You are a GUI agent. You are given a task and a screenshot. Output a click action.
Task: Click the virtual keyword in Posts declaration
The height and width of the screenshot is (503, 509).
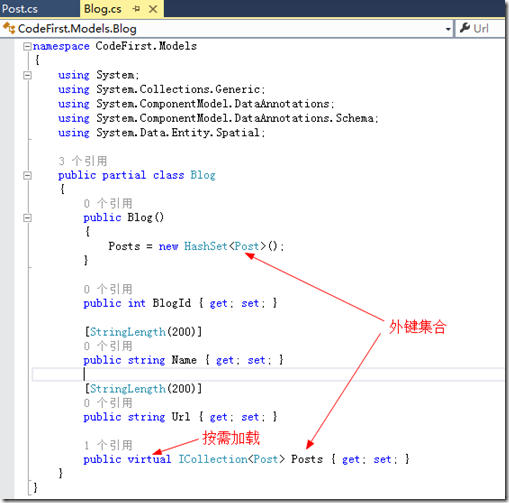(x=149, y=459)
